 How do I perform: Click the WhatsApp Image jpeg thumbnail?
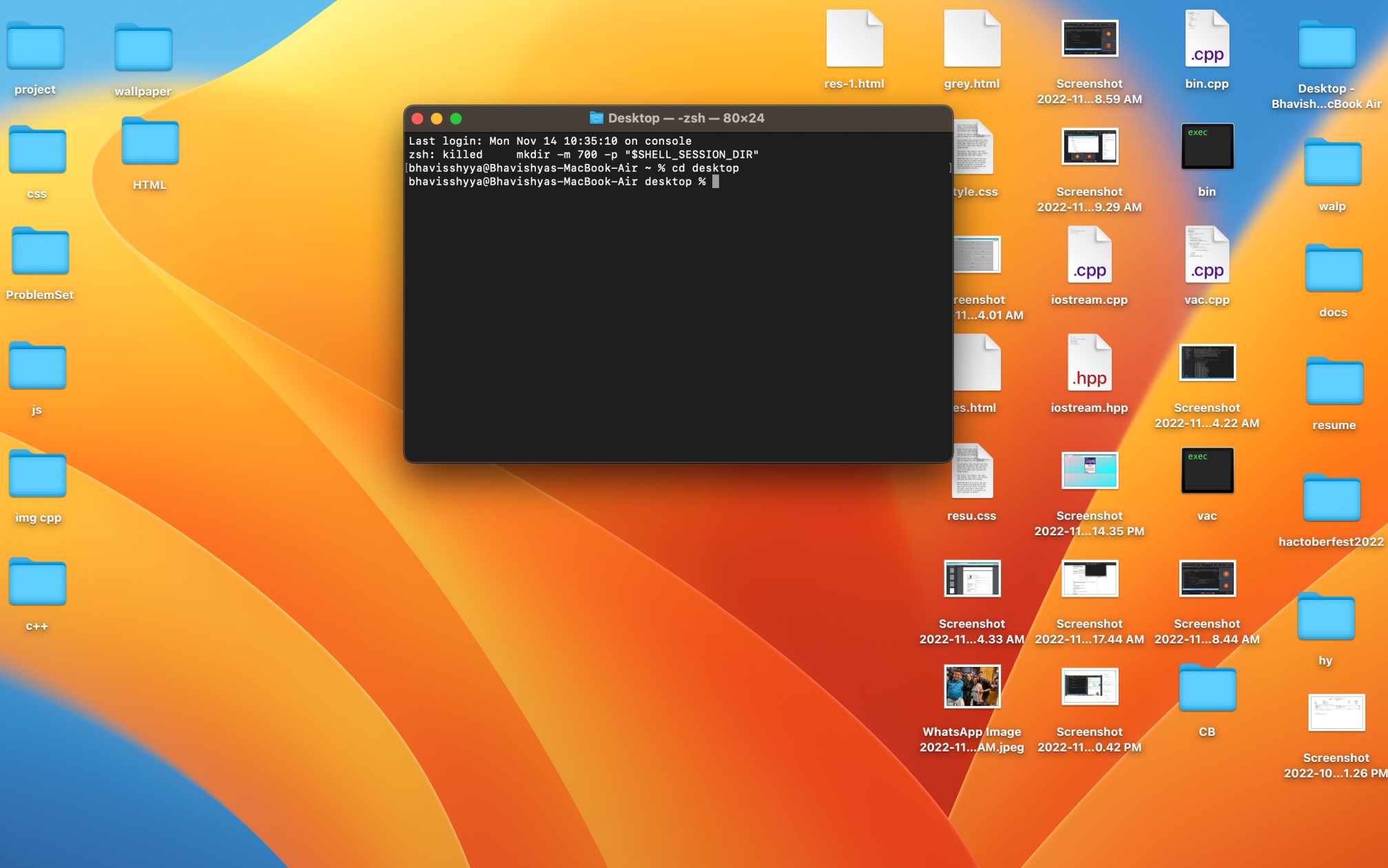click(971, 686)
